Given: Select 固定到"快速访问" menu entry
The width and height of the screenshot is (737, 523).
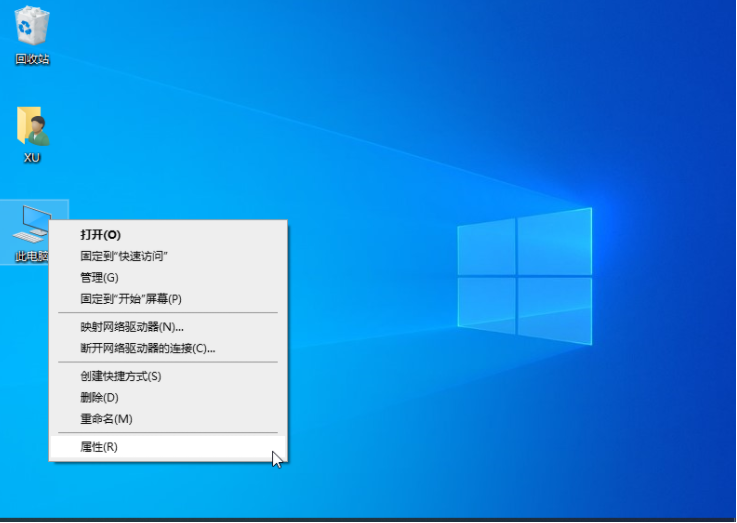Looking at the screenshot, I should point(124,256).
